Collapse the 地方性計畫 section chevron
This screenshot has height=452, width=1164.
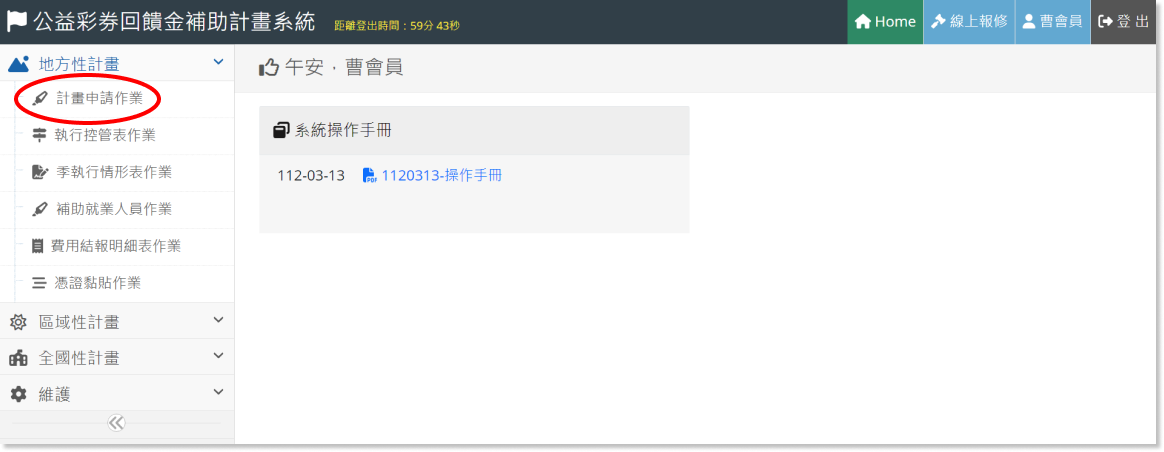(218, 62)
